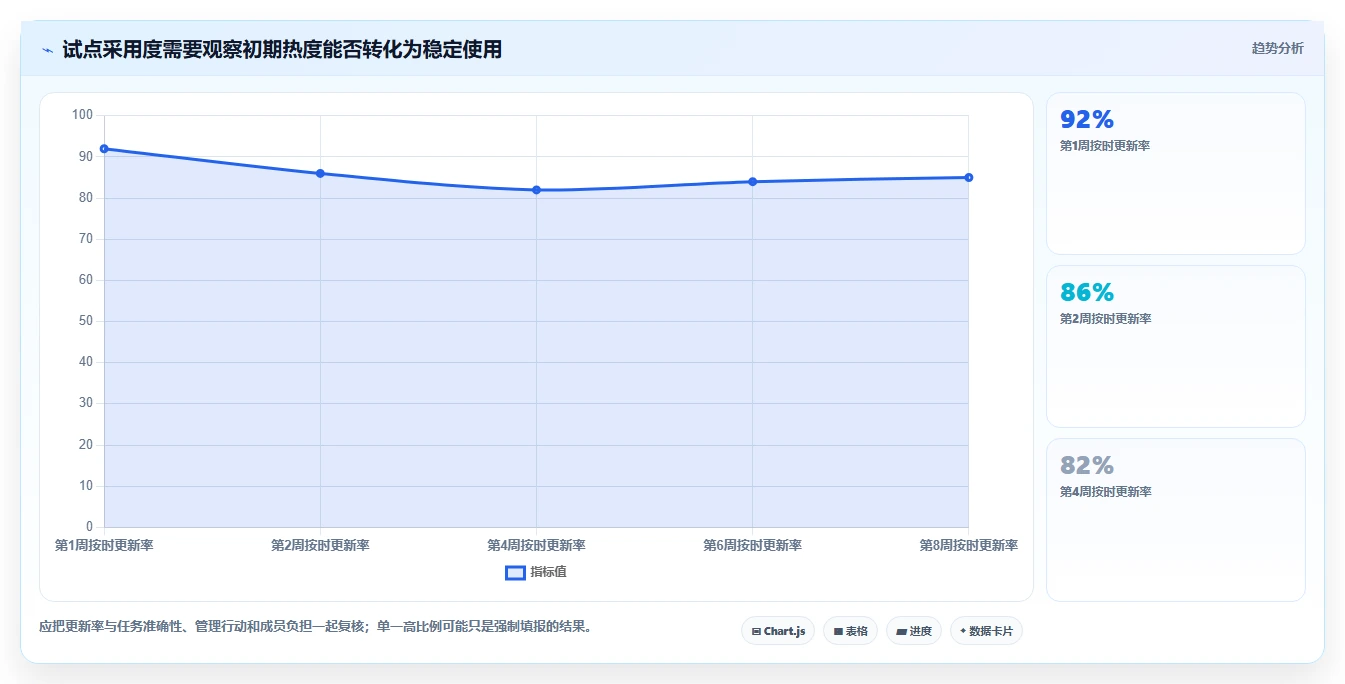Select the 进度 chip

point(914,631)
